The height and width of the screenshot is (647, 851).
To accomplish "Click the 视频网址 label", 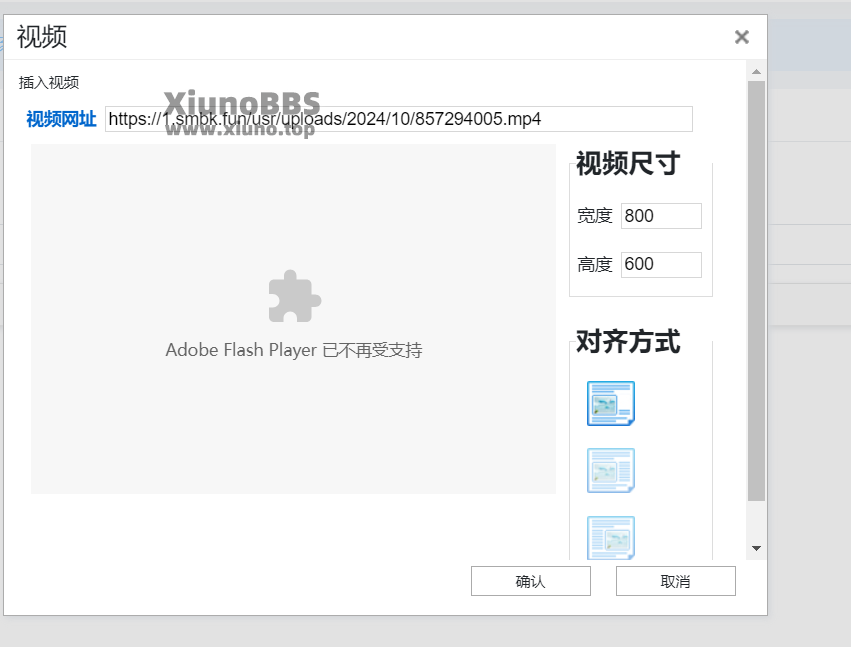I will tap(61, 119).
